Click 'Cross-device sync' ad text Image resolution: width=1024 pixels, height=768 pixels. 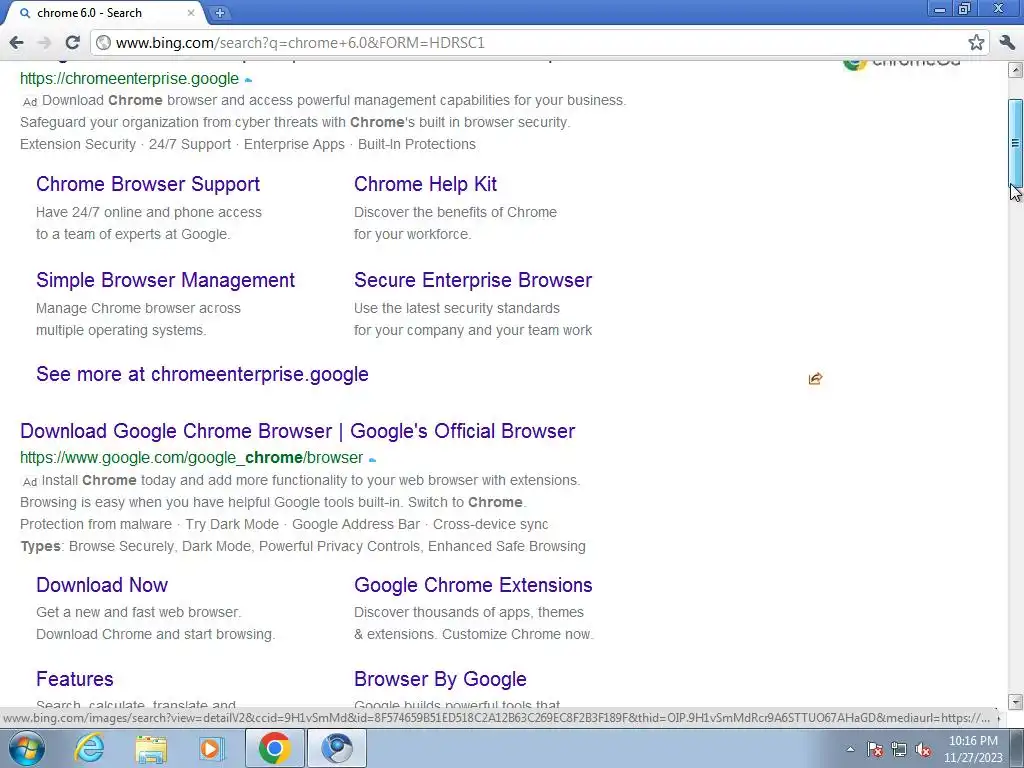(x=490, y=524)
